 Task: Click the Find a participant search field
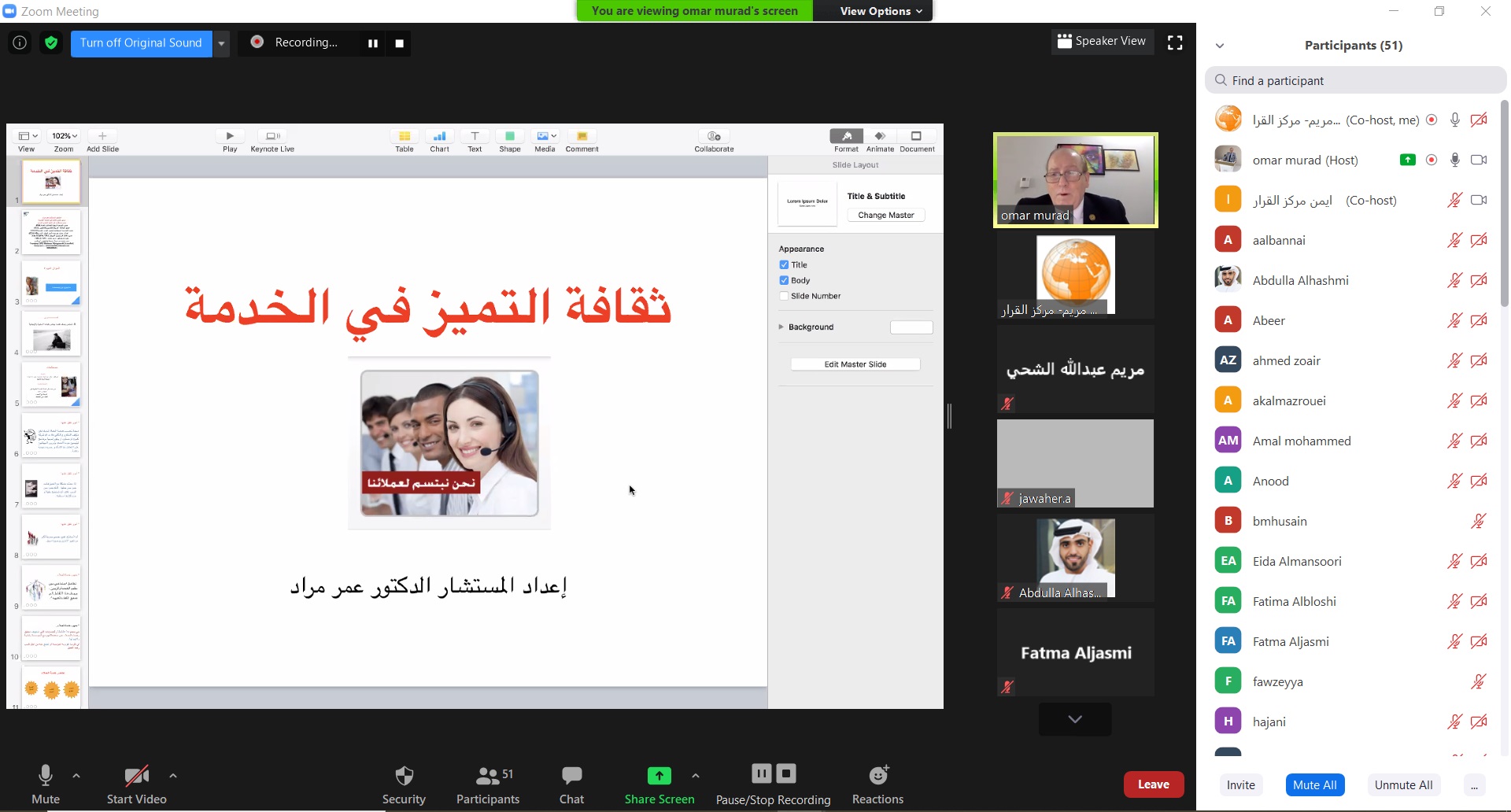1355,80
